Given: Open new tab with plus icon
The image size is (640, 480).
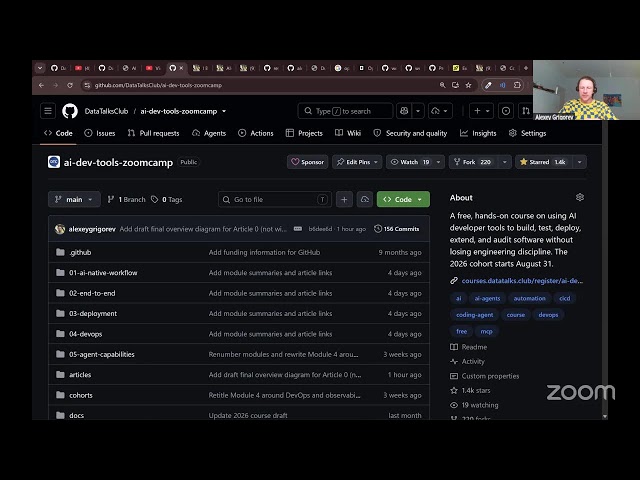Looking at the screenshot, I should (526, 68).
